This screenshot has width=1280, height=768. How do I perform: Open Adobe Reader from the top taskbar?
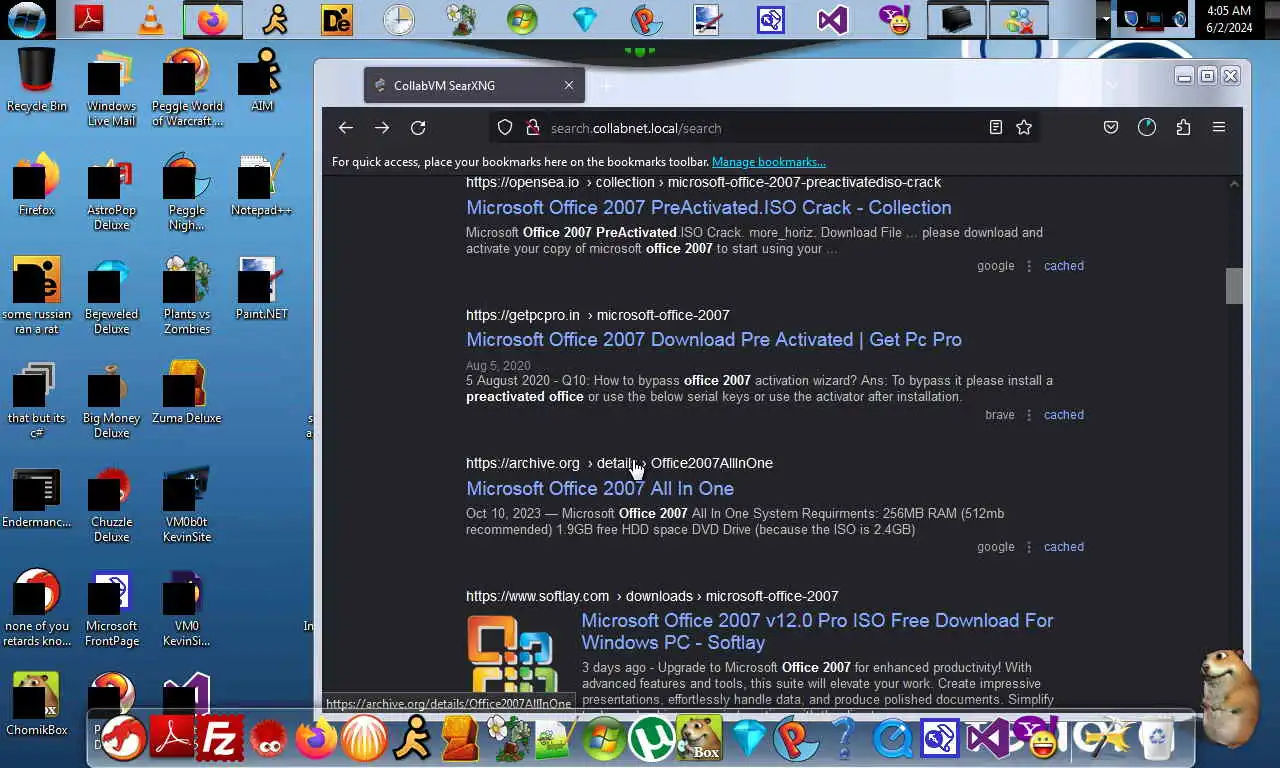(x=89, y=19)
